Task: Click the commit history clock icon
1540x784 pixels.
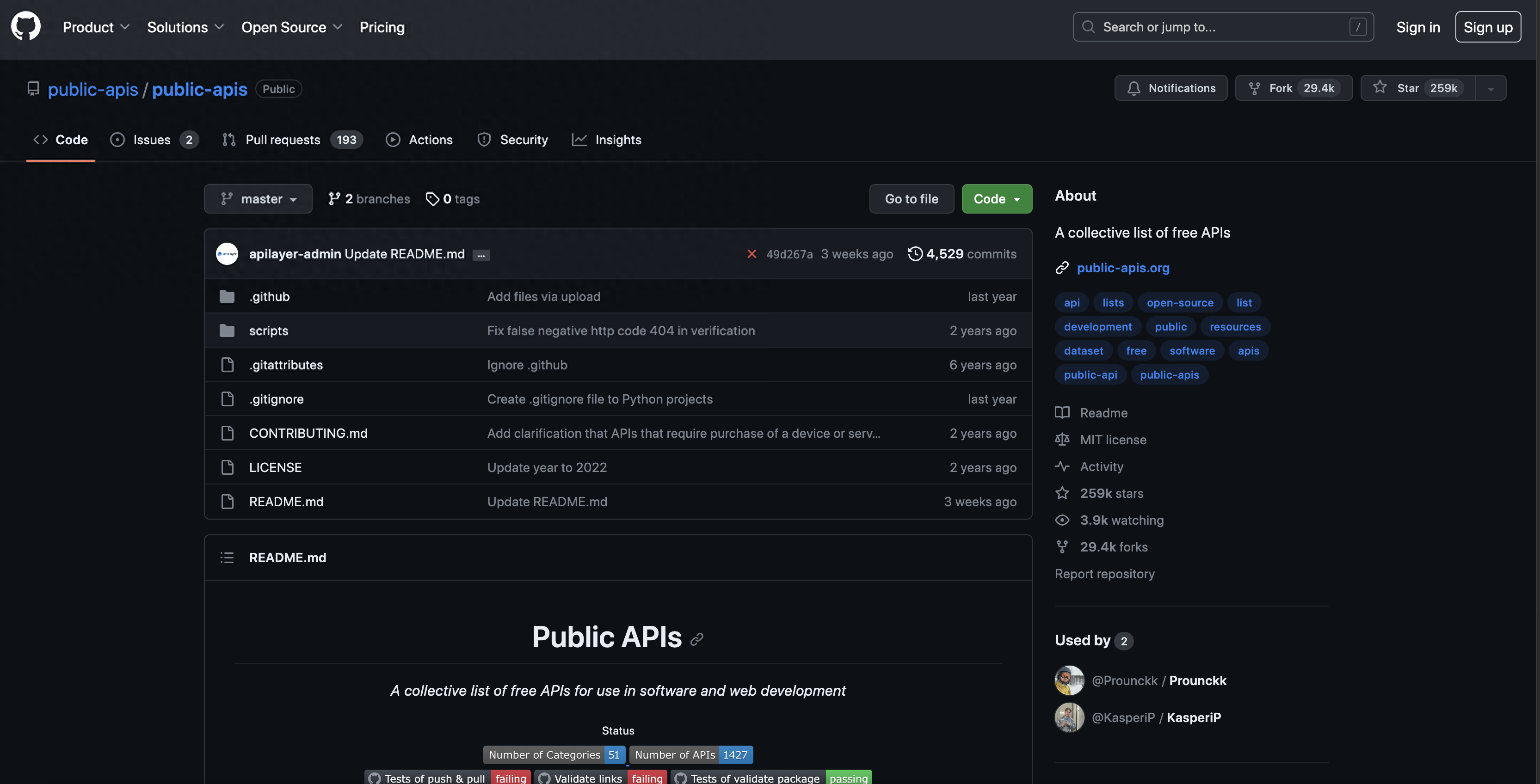Action: click(x=915, y=254)
